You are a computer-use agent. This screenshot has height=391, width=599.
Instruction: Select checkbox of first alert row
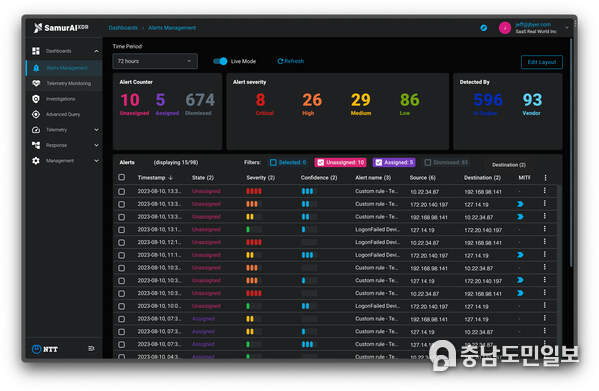(x=121, y=191)
